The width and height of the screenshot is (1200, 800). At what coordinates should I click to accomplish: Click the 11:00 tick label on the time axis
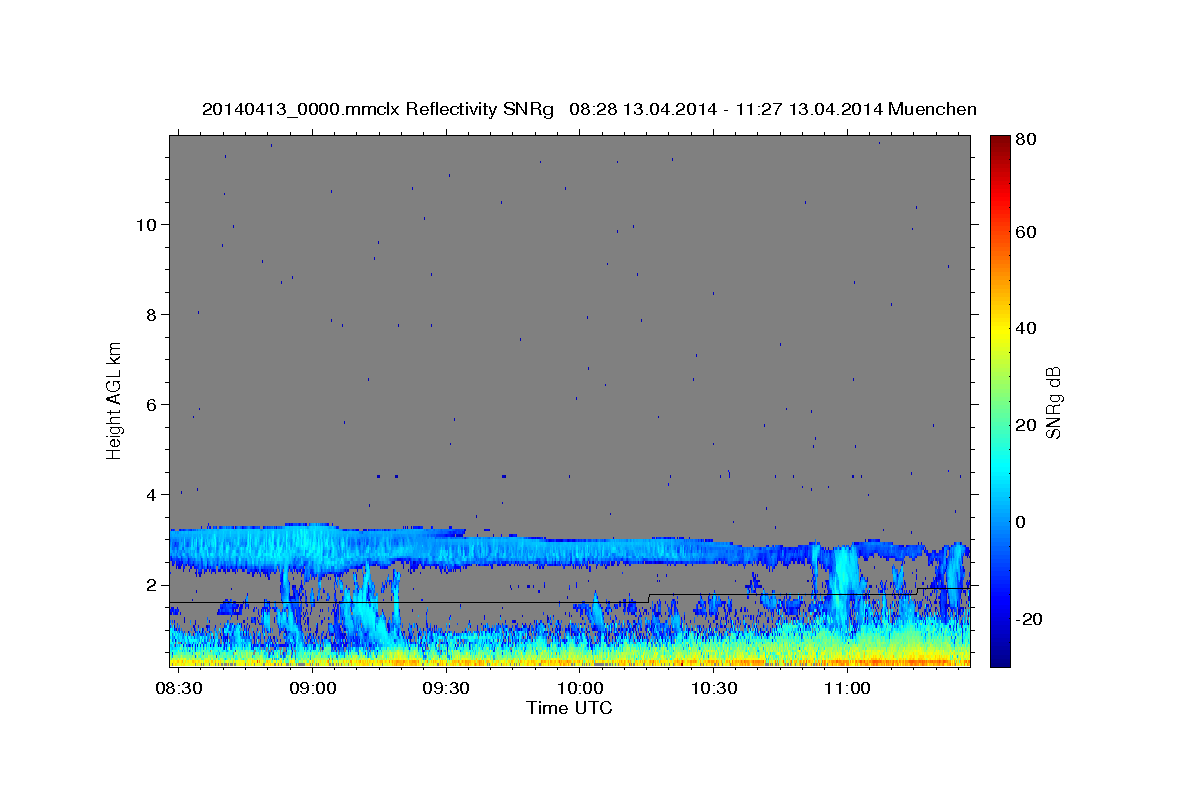point(846,690)
